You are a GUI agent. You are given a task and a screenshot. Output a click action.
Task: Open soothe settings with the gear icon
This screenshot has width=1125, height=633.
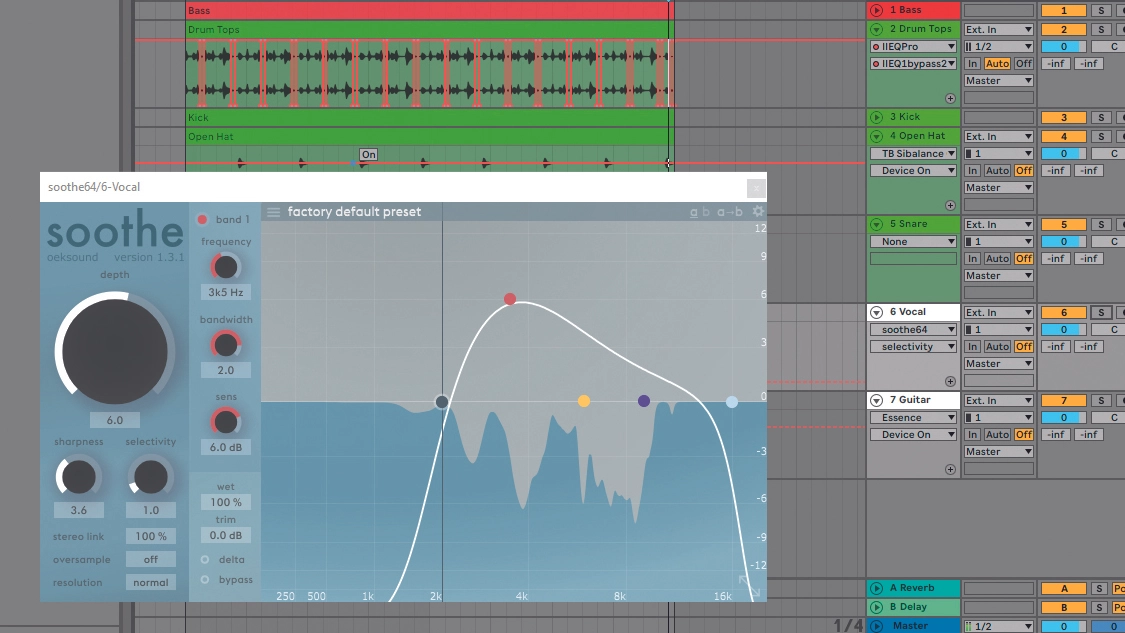pyautogui.click(x=758, y=212)
